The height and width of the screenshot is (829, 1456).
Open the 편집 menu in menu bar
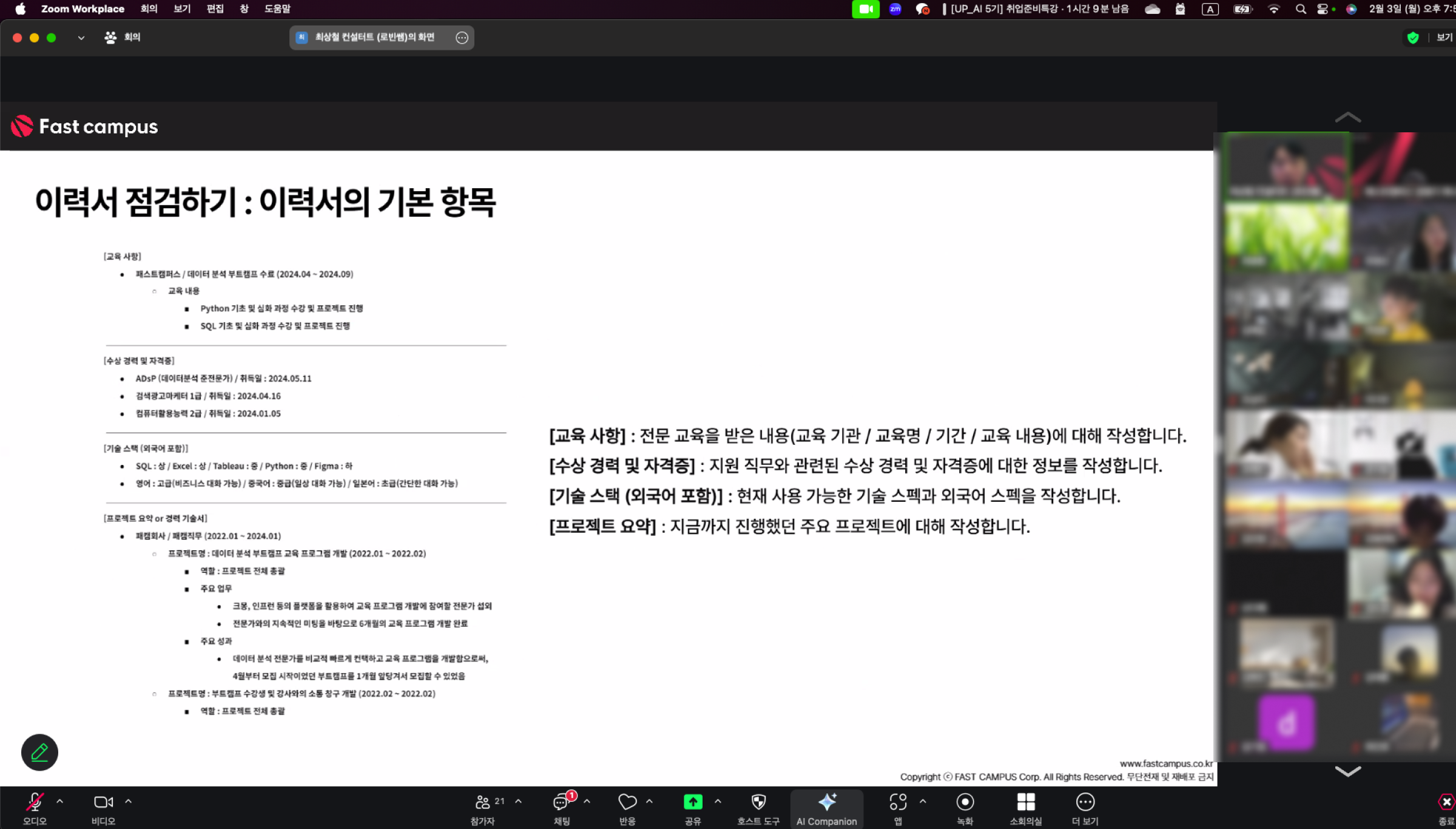pos(215,8)
